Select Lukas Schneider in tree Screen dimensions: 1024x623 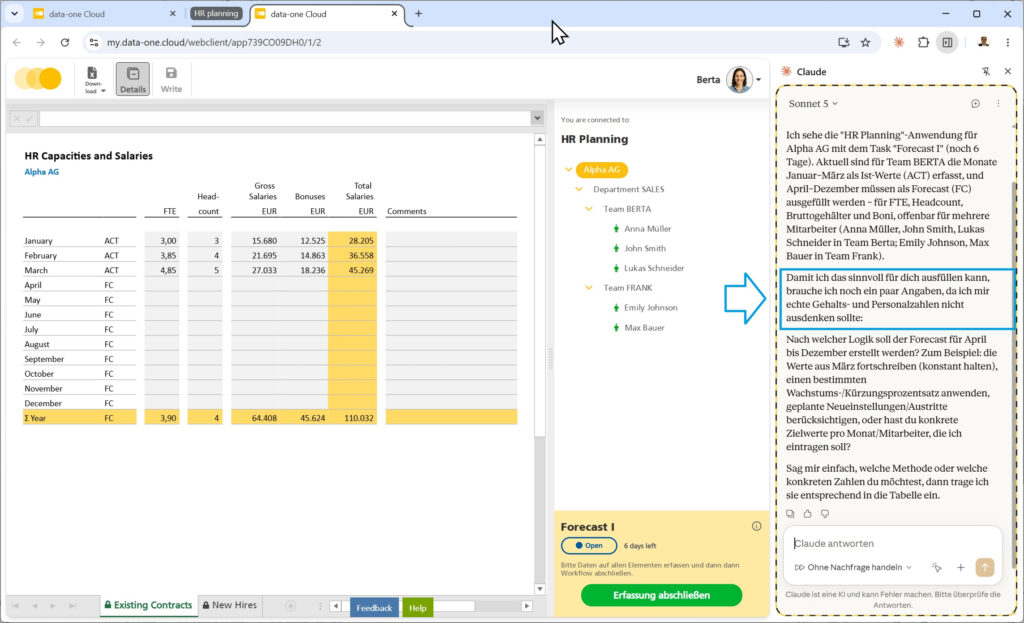click(x=654, y=268)
